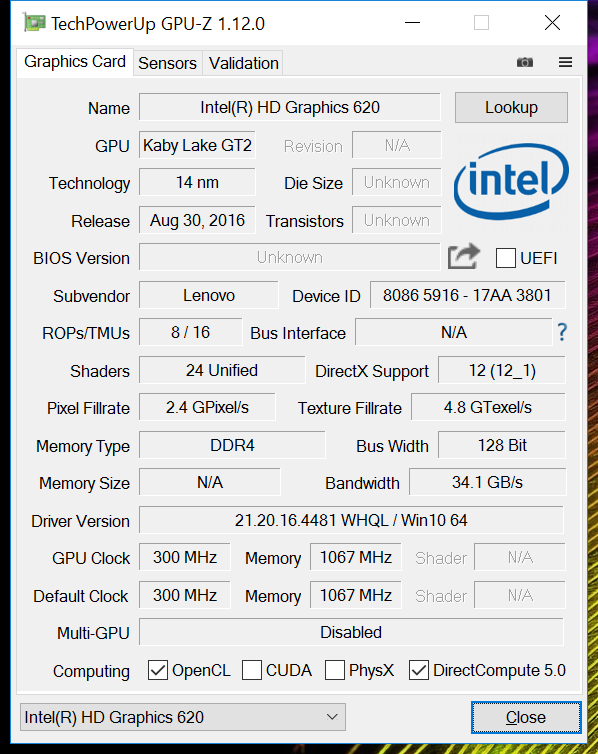Click the Memory Size N/A field
The image size is (598, 754).
point(210,482)
